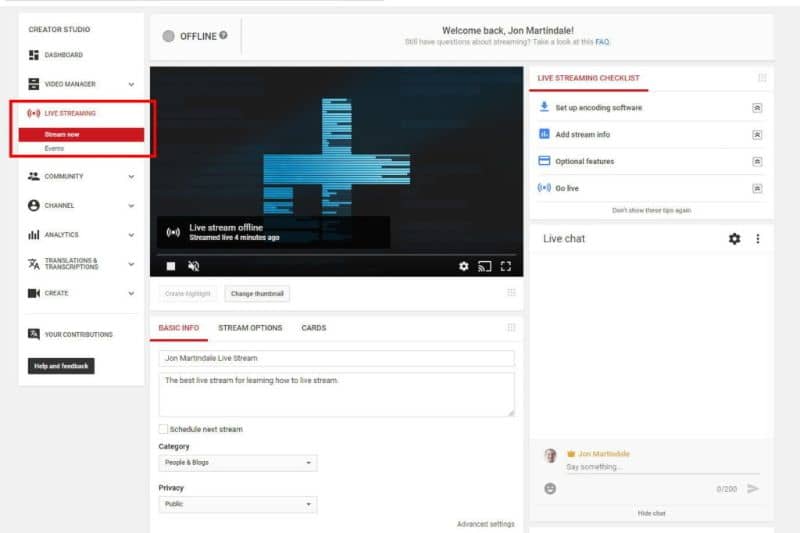Click the grid handle on the Basic Info panel

[511, 327]
